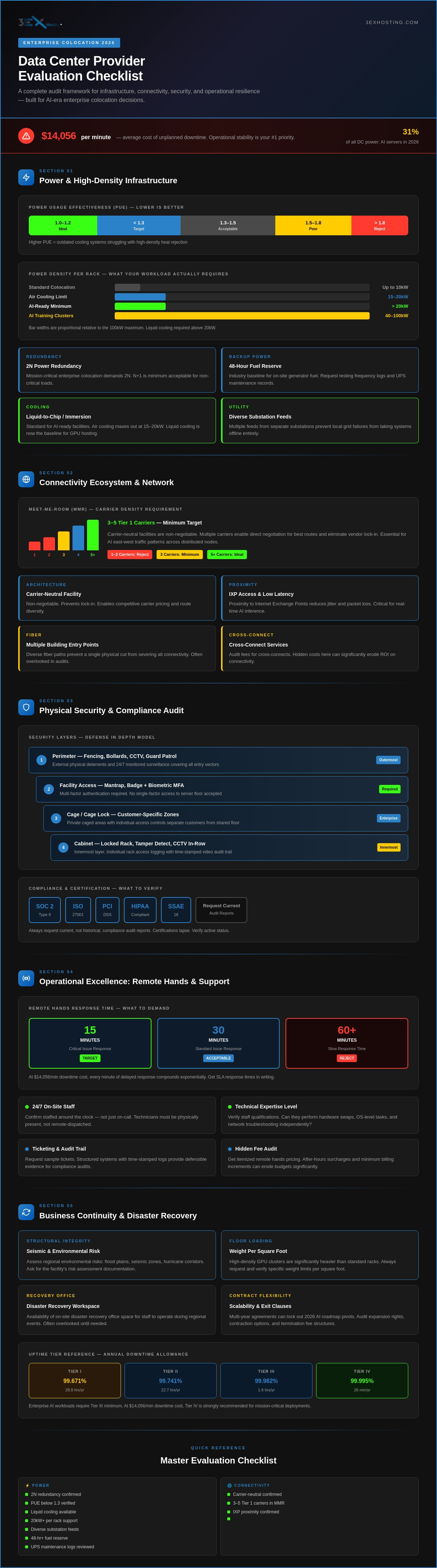Click the lightning bolt Power section icon

26,177
